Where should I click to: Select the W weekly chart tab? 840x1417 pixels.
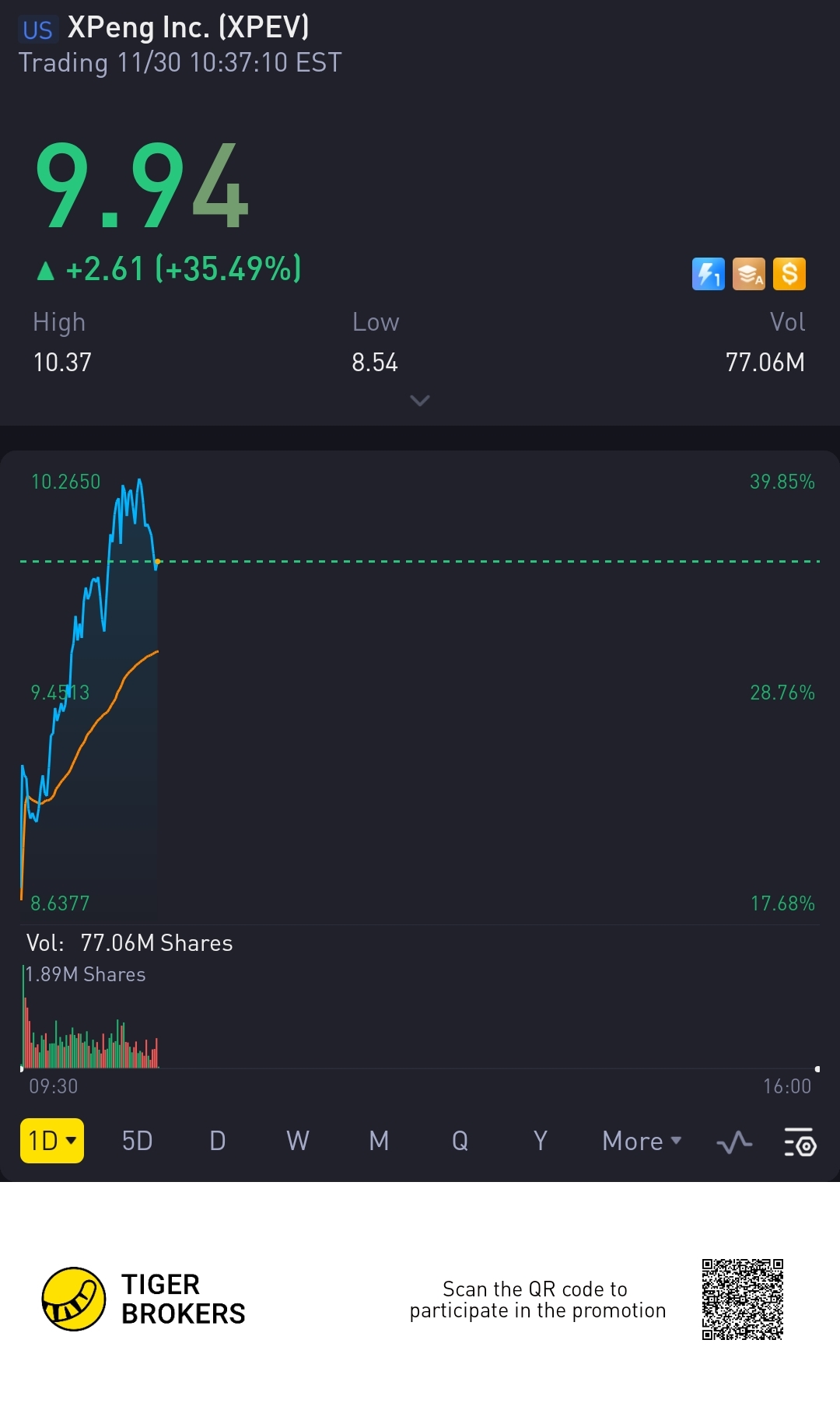[298, 1141]
